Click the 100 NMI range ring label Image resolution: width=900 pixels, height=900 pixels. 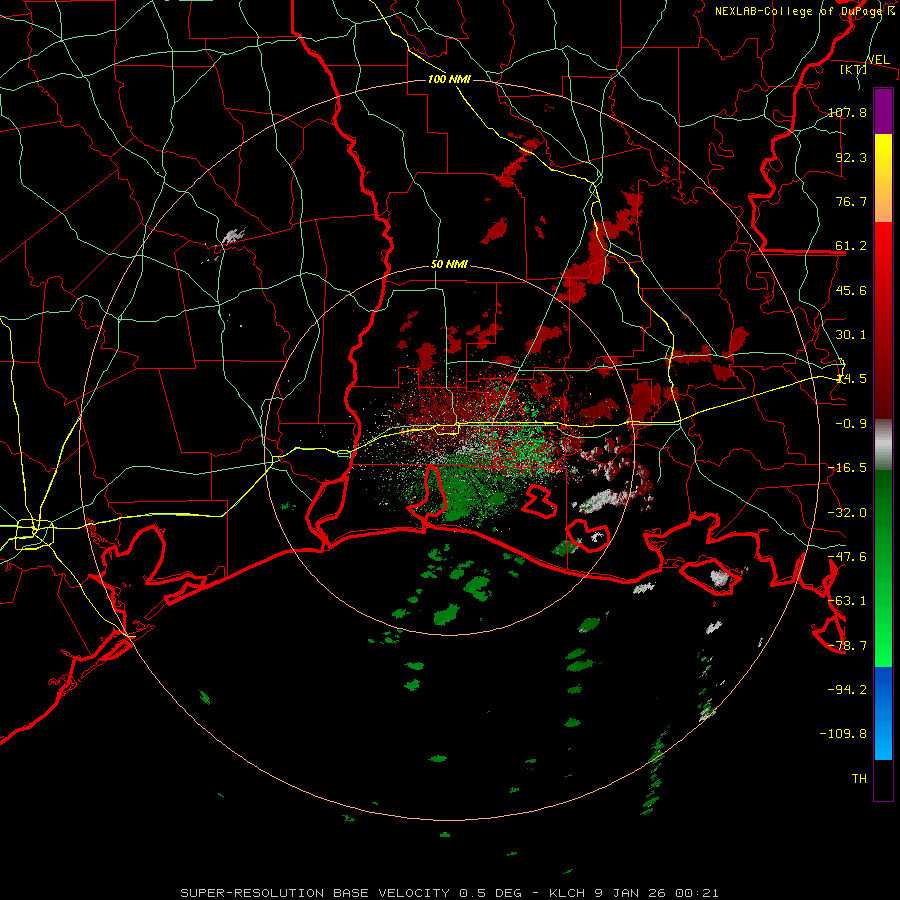click(x=449, y=79)
